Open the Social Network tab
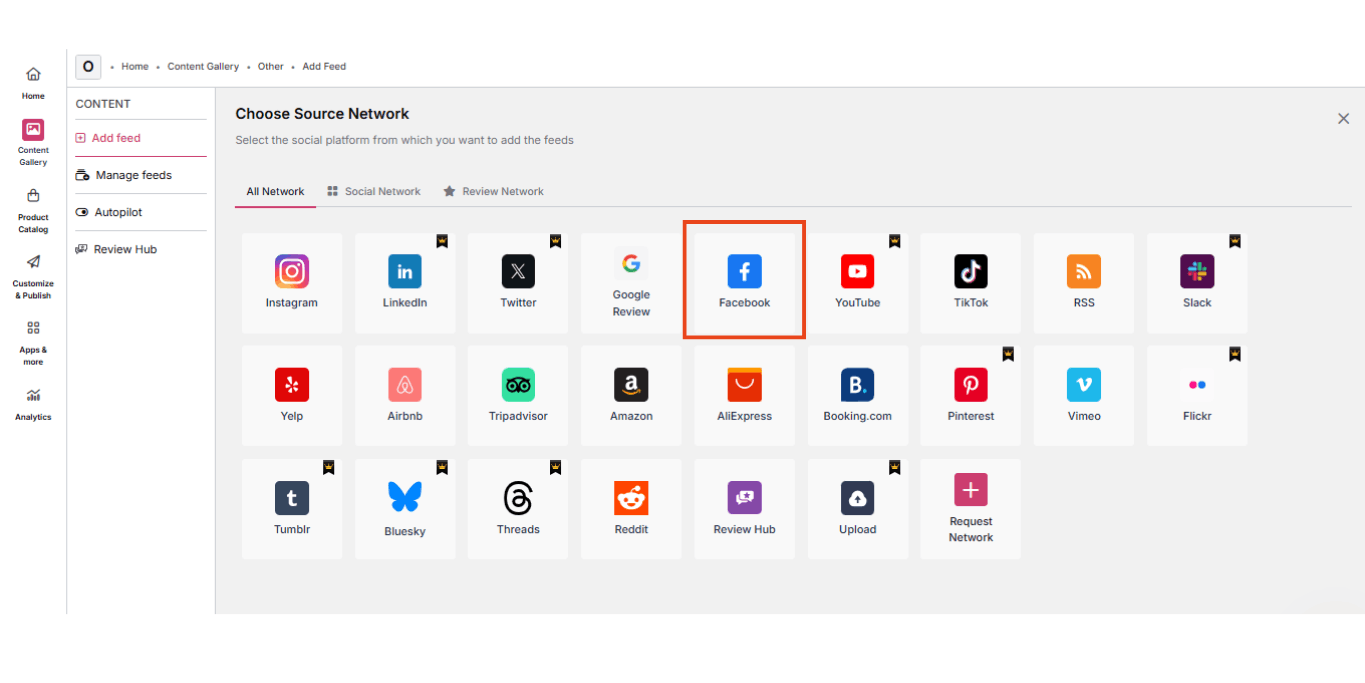 coord(374,191)
